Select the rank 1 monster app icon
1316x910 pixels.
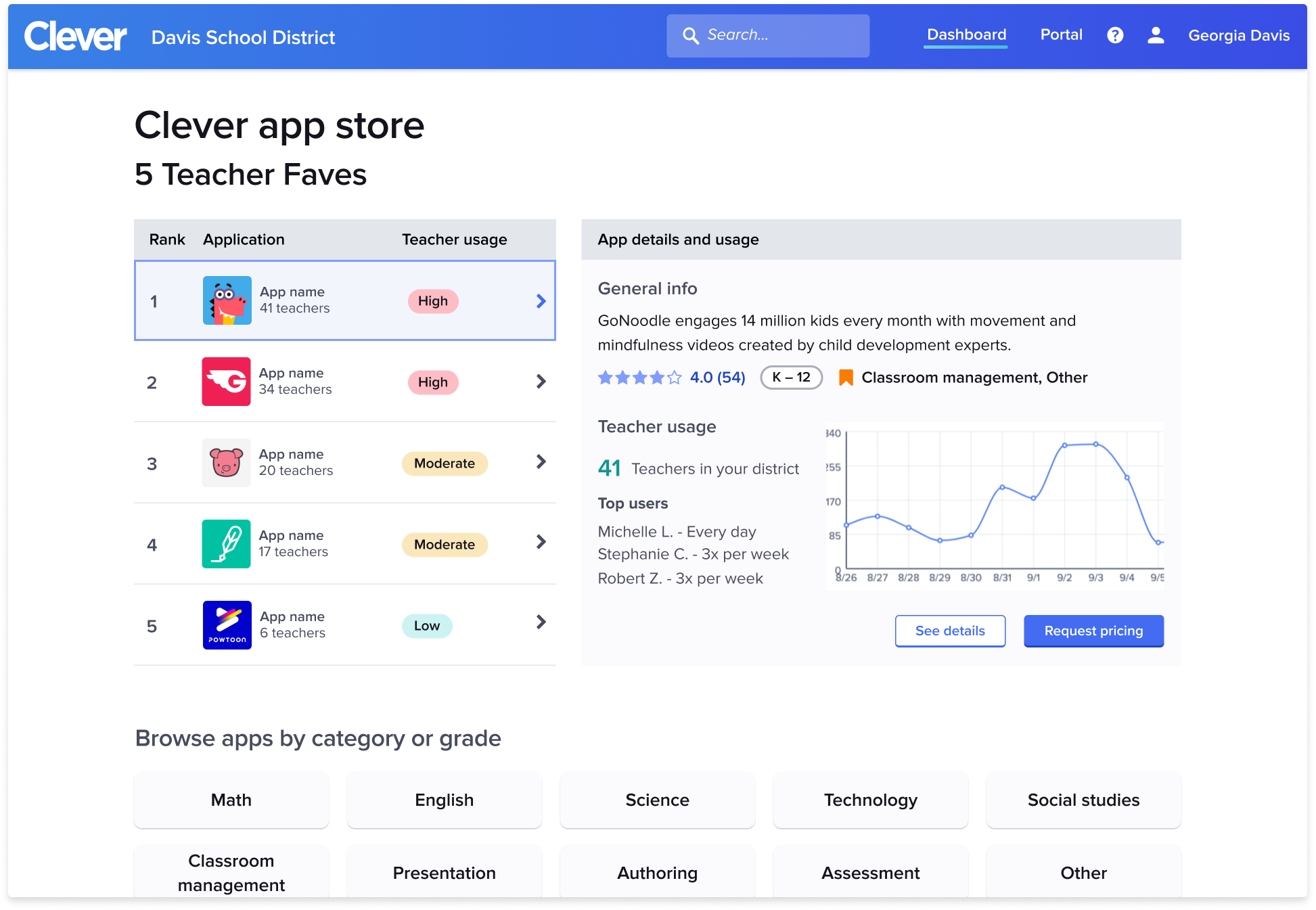(x=227, y=300)
